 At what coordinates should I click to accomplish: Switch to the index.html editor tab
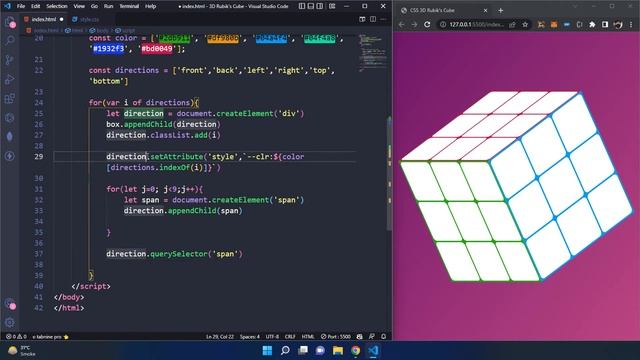pyautogui.click(x=44, y=19)
